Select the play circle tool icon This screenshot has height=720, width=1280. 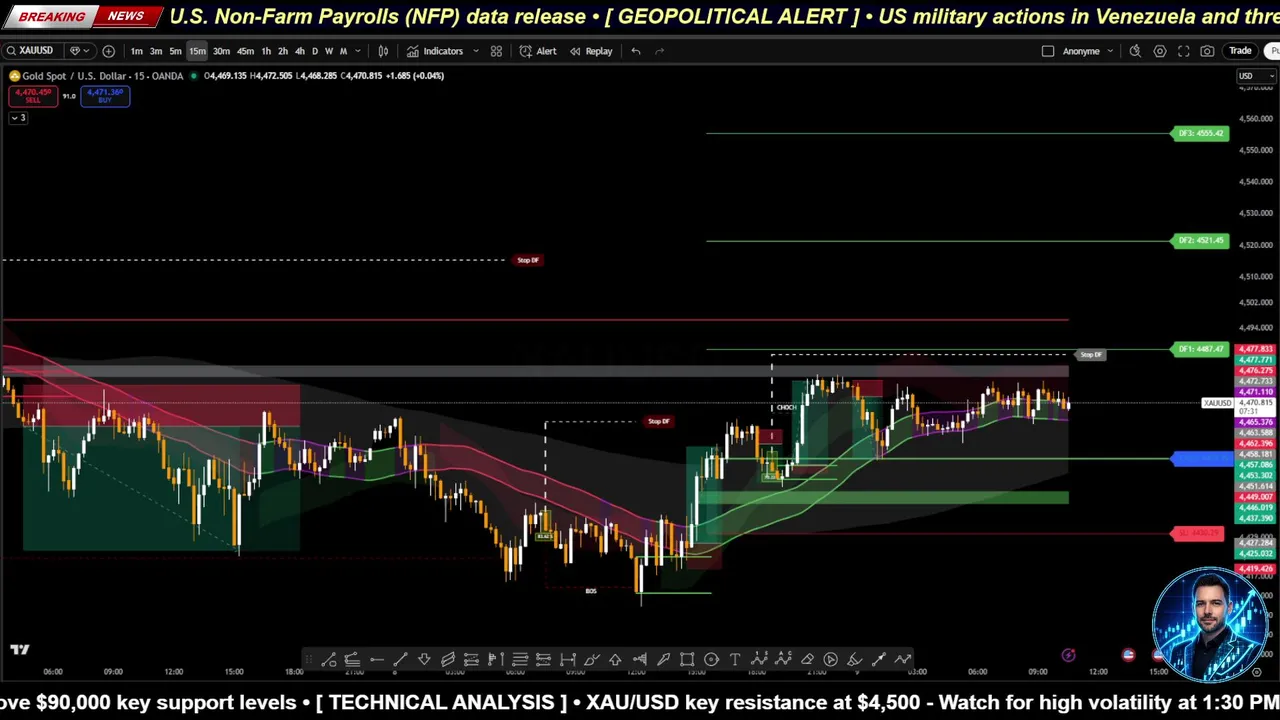click(x=830, y=660)
